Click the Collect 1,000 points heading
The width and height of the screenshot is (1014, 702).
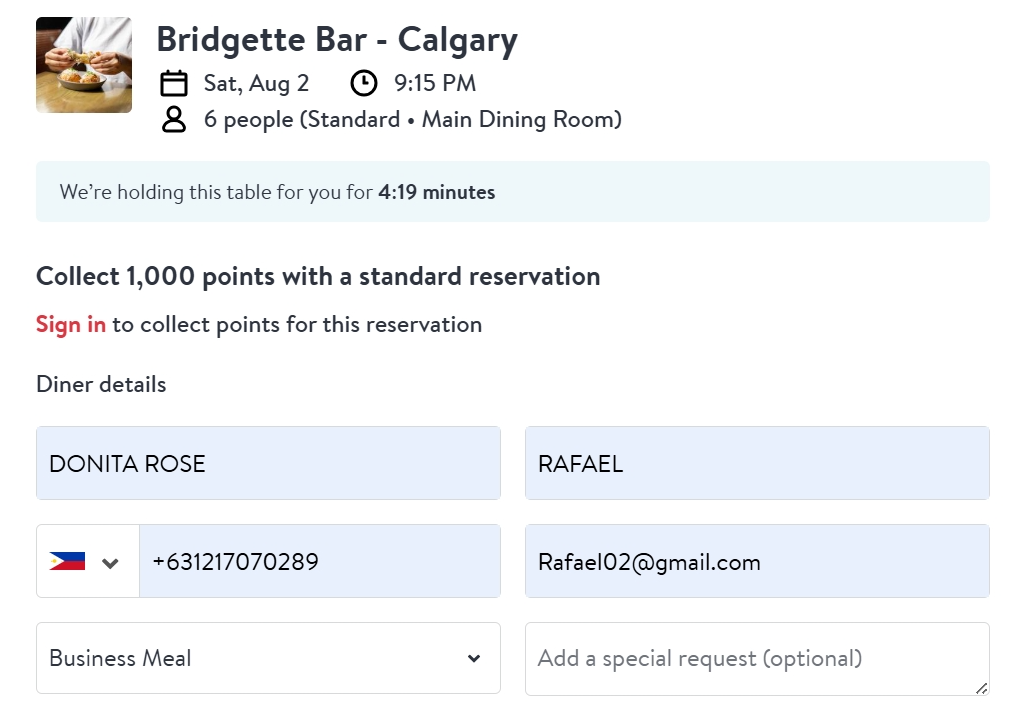(318, 277)
